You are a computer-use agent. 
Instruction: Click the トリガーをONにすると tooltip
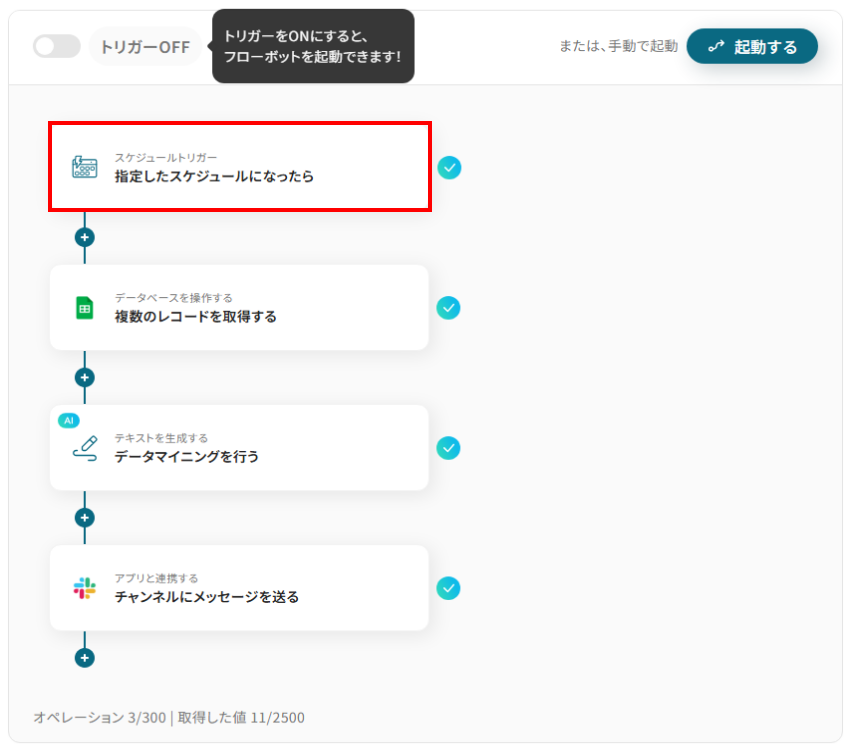tap(313, 46)
